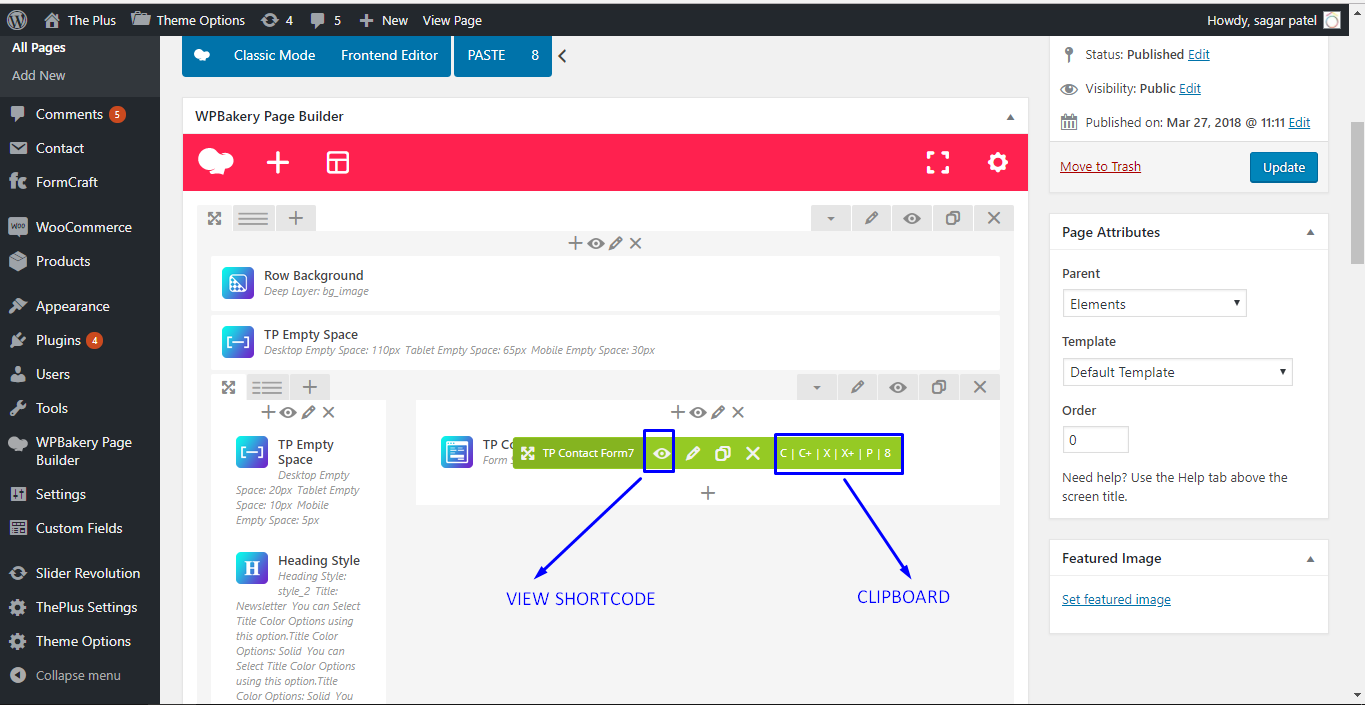Image resolution: width=1365 pixels, height=705 pixels.
Task: Delete the inner row
Action: point(980,387)
